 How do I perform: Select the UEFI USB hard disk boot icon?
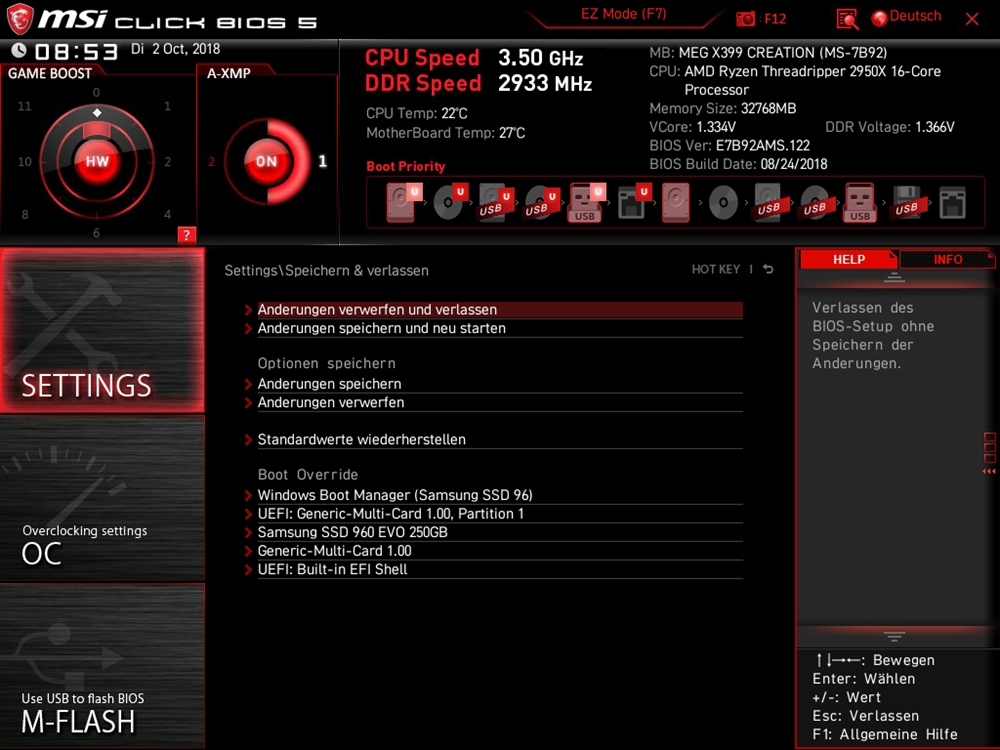[496, 202]
